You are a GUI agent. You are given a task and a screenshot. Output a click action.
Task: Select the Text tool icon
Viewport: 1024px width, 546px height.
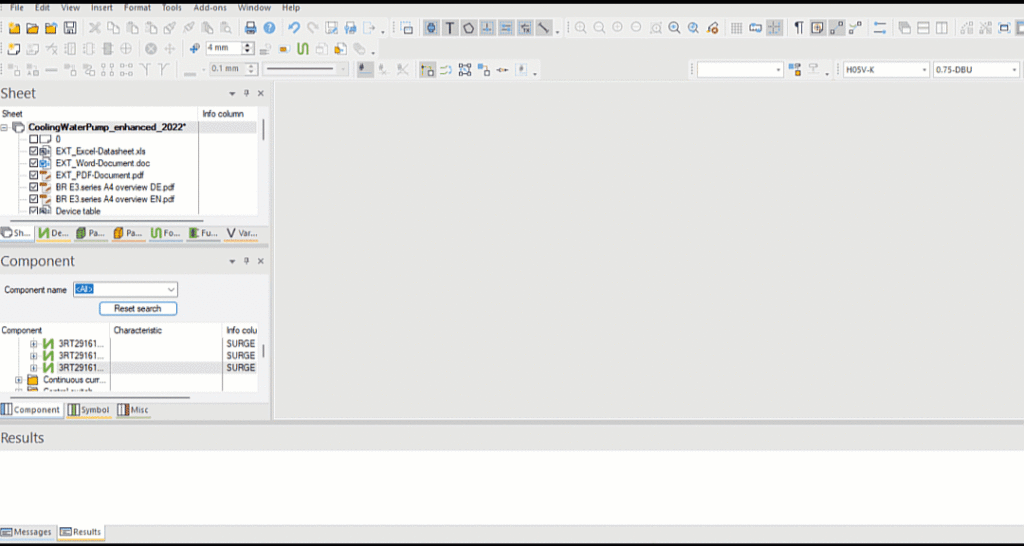click(450, 28)
